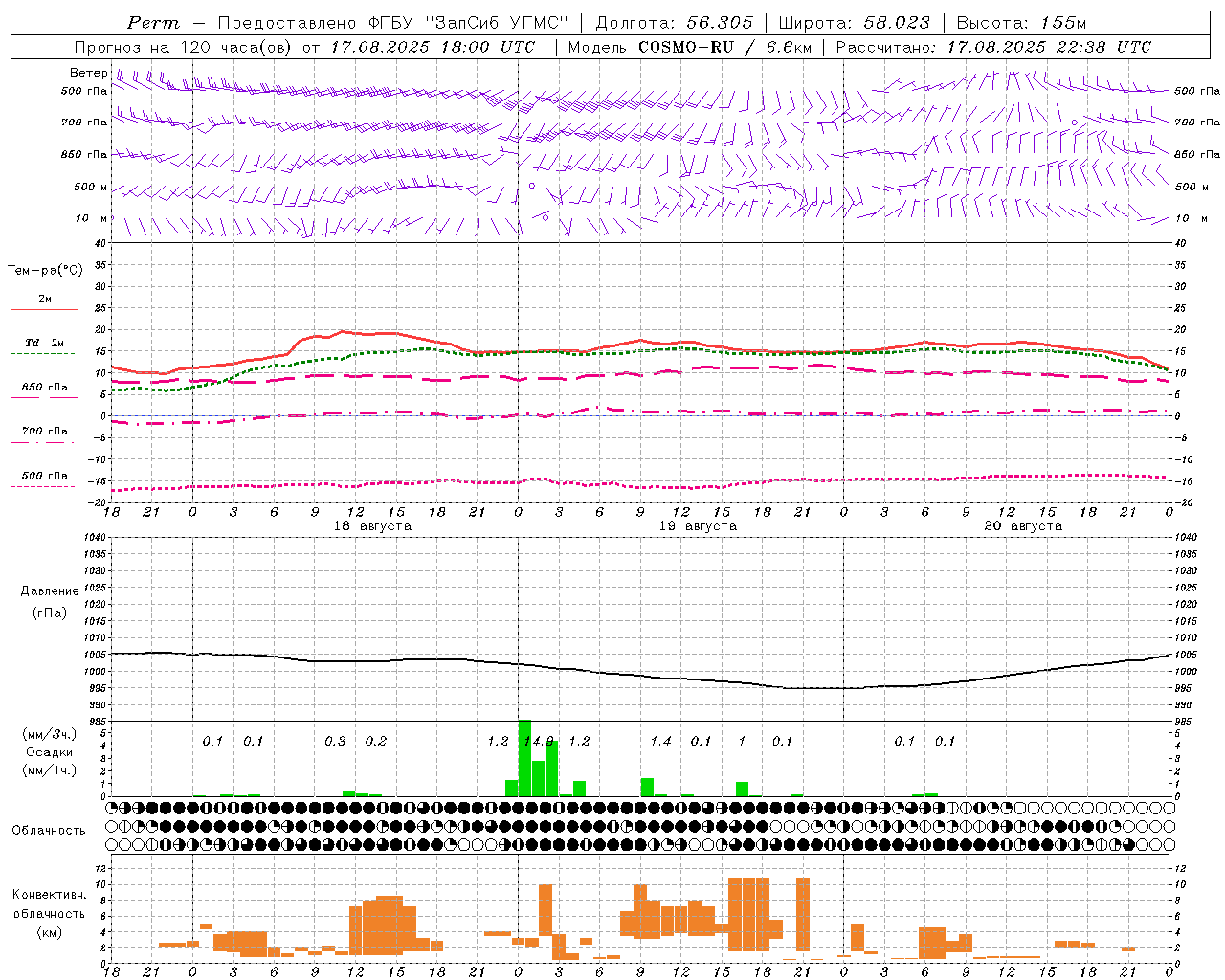Click the "Прогноз на 120 часа(ов)" forecast text
Image resolution: width=1225 pixels, height=980 pixels.
[185, 47]
